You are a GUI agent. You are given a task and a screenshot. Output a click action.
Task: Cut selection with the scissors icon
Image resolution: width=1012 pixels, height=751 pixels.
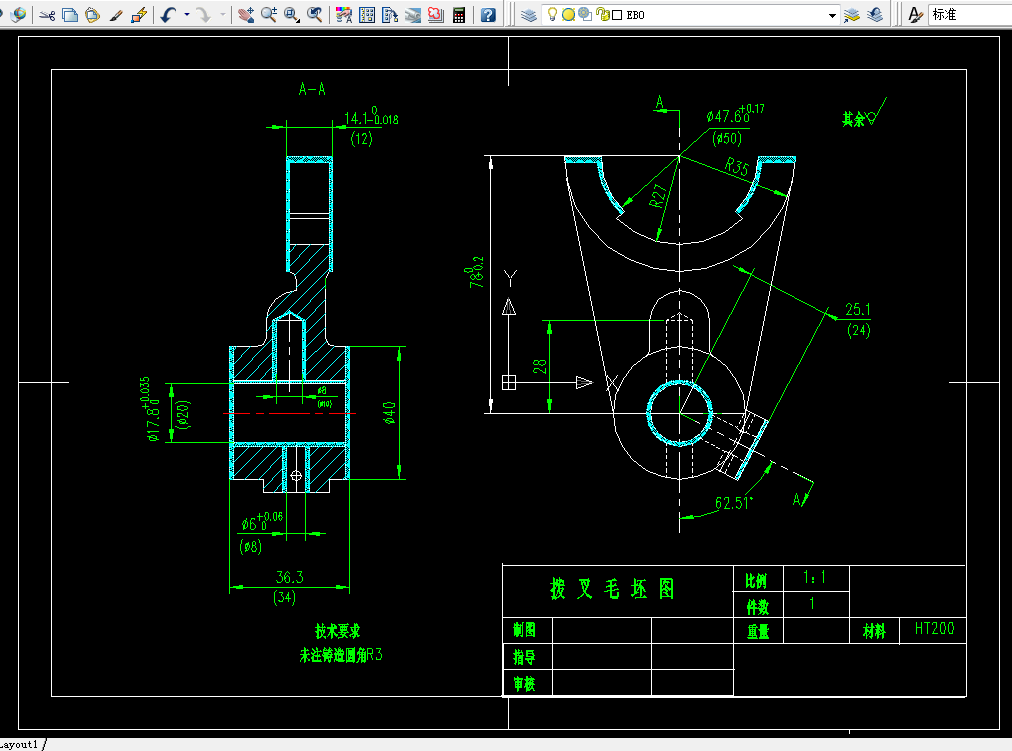point(46,15)
